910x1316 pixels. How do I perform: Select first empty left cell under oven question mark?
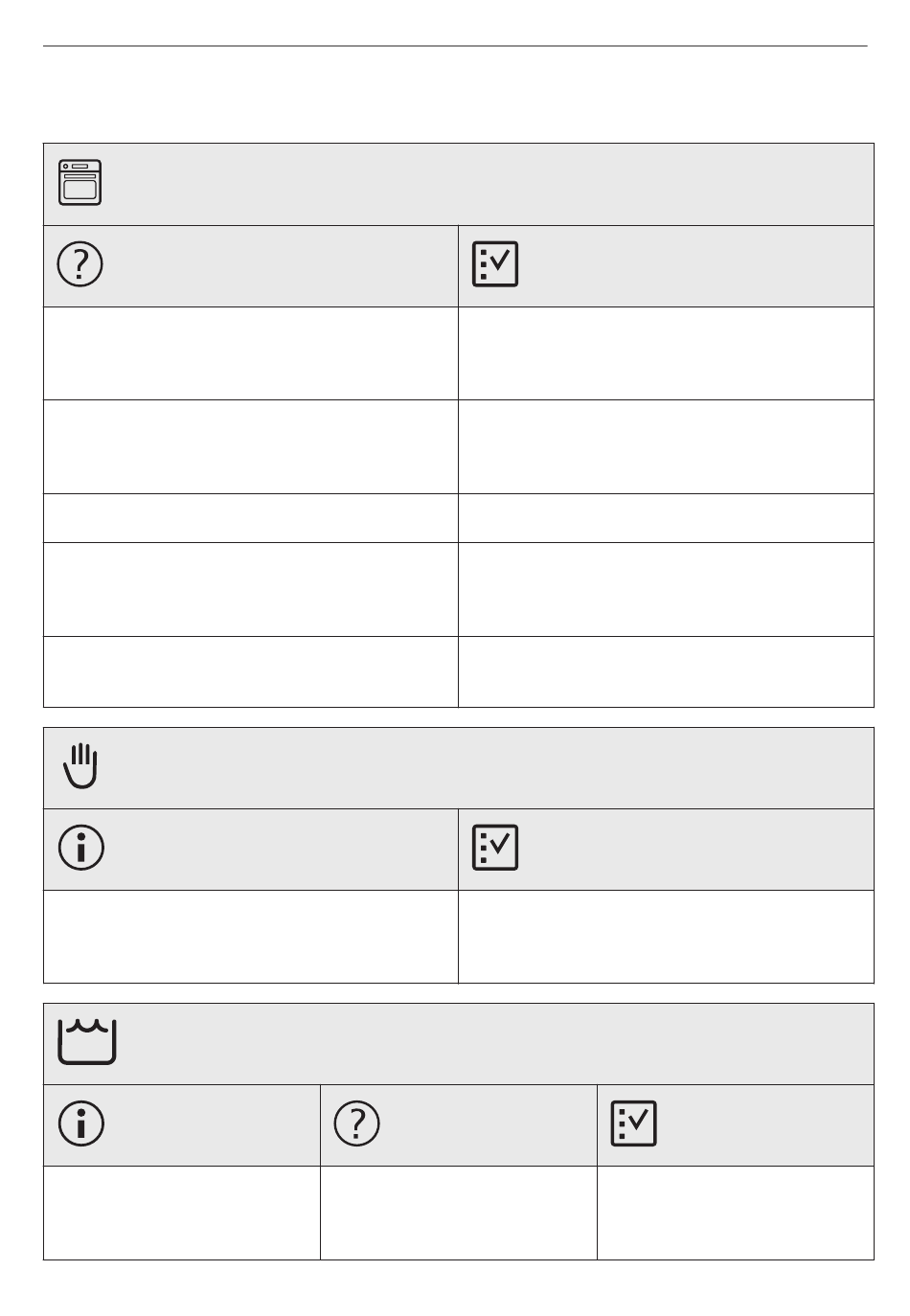coord(251,353)
